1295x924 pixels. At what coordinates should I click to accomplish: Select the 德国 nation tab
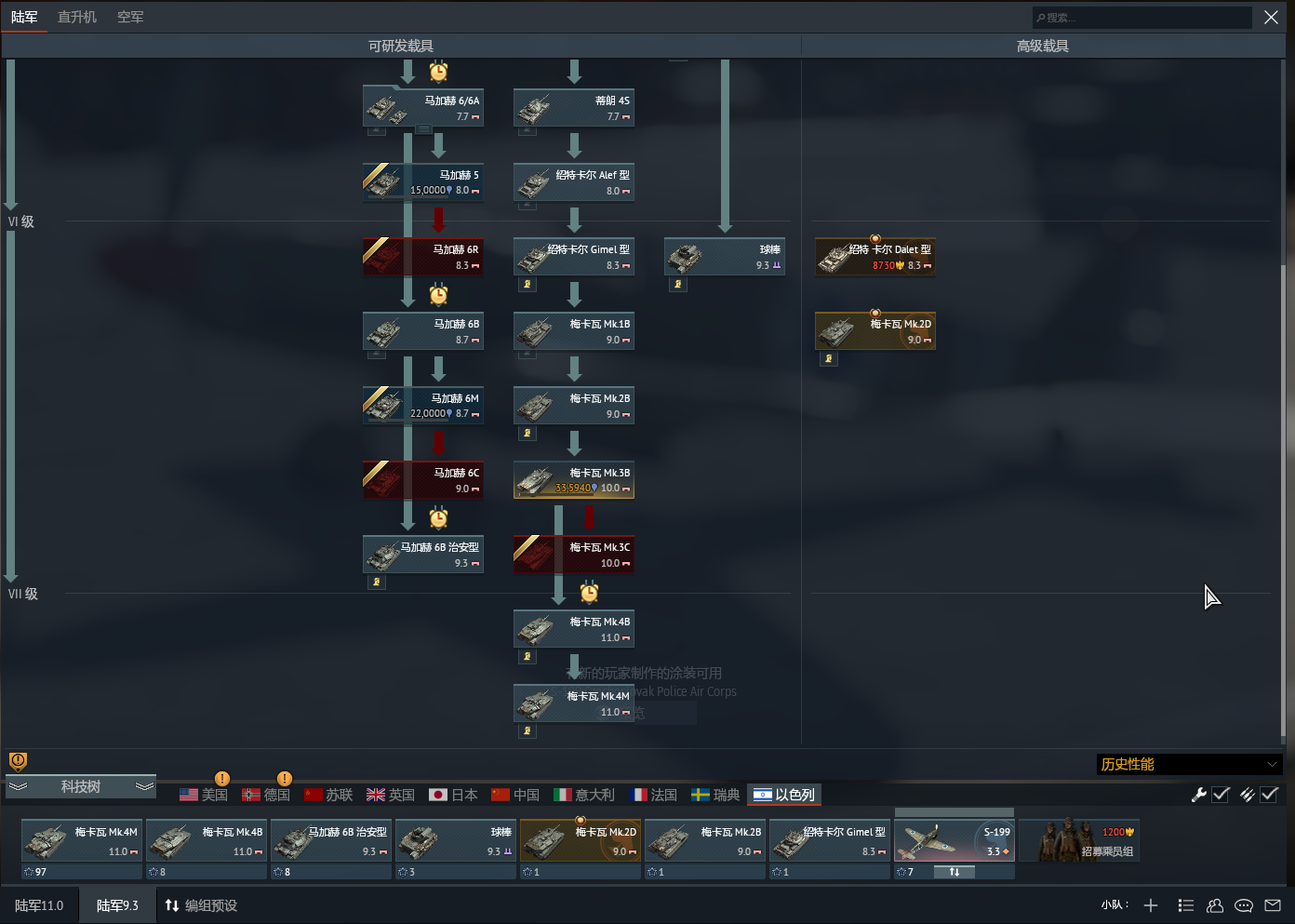click(266, 795)
